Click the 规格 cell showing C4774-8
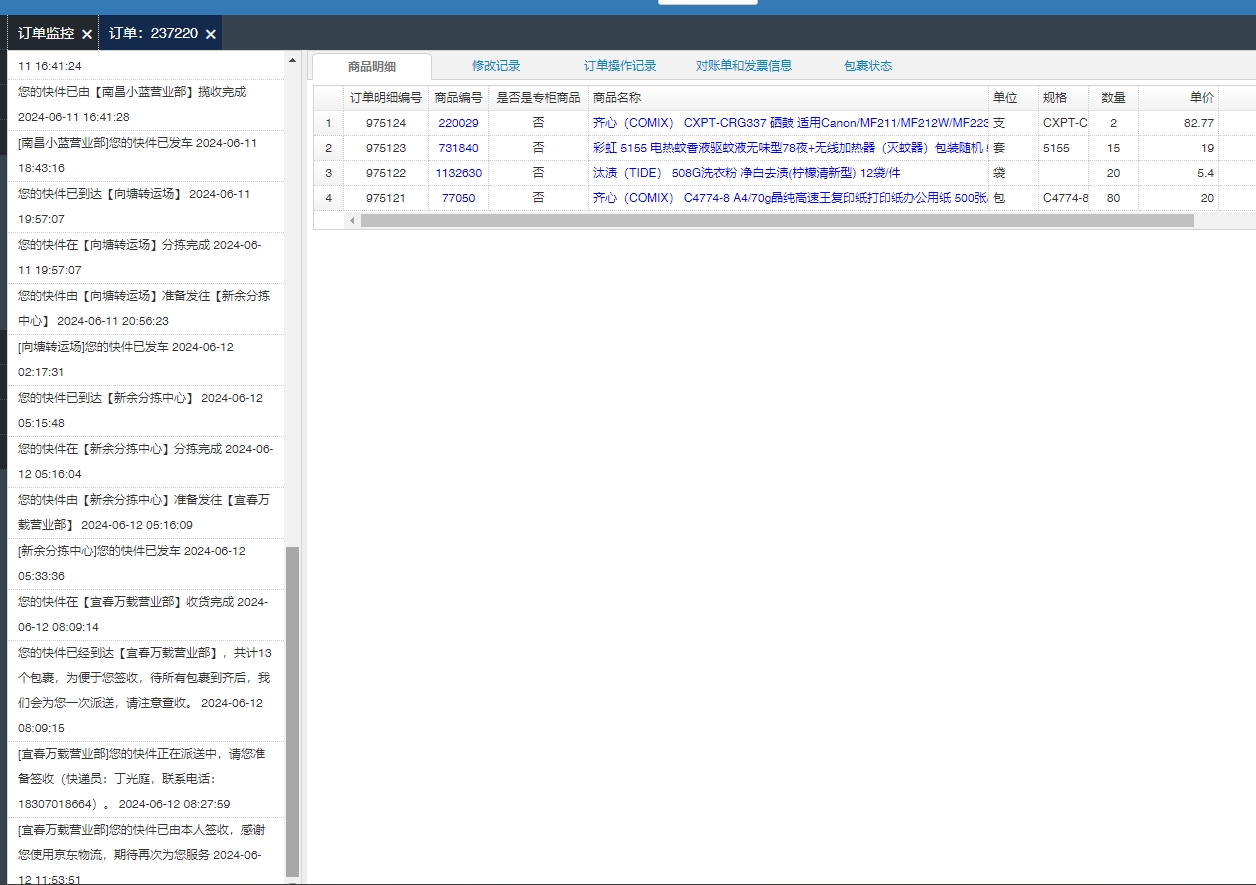 point(1063,198)
